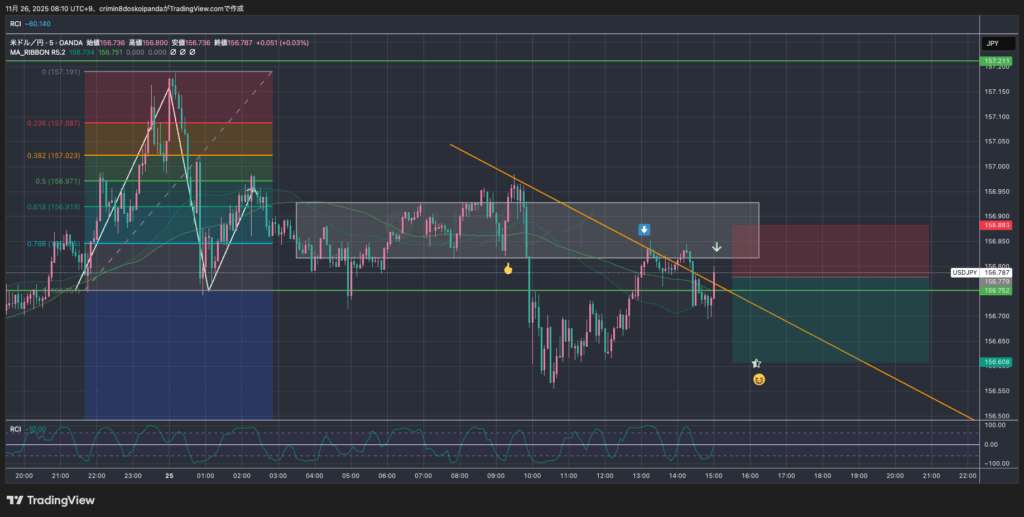Screen dimensions: 1024x517
Task: Click the red stop-loss zone of short position
Action: click(830, 250)
